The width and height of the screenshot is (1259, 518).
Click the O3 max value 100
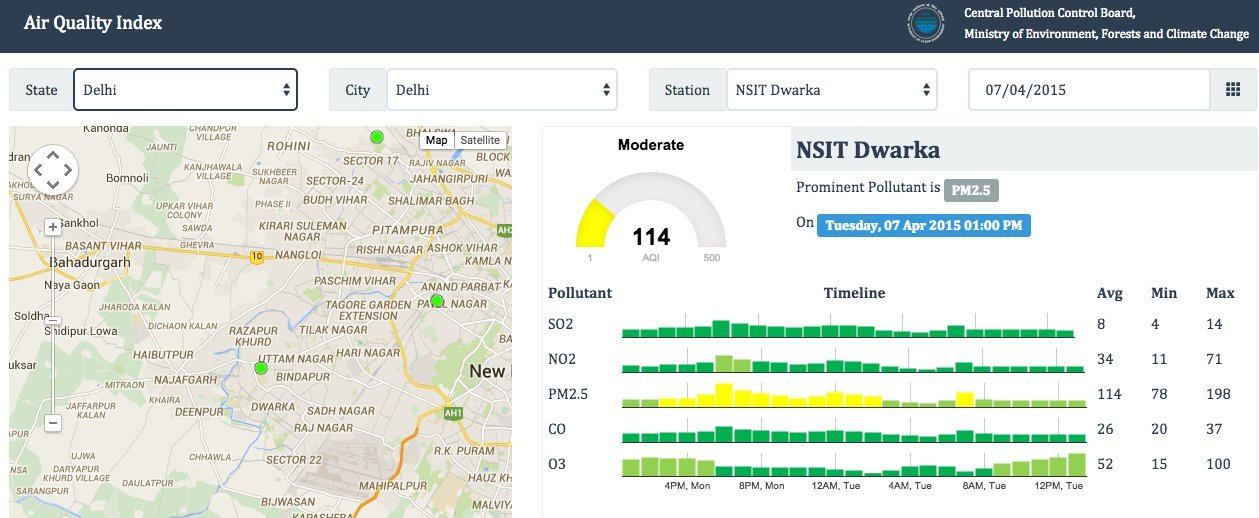pyautogui.click(x=1219, y=464)
